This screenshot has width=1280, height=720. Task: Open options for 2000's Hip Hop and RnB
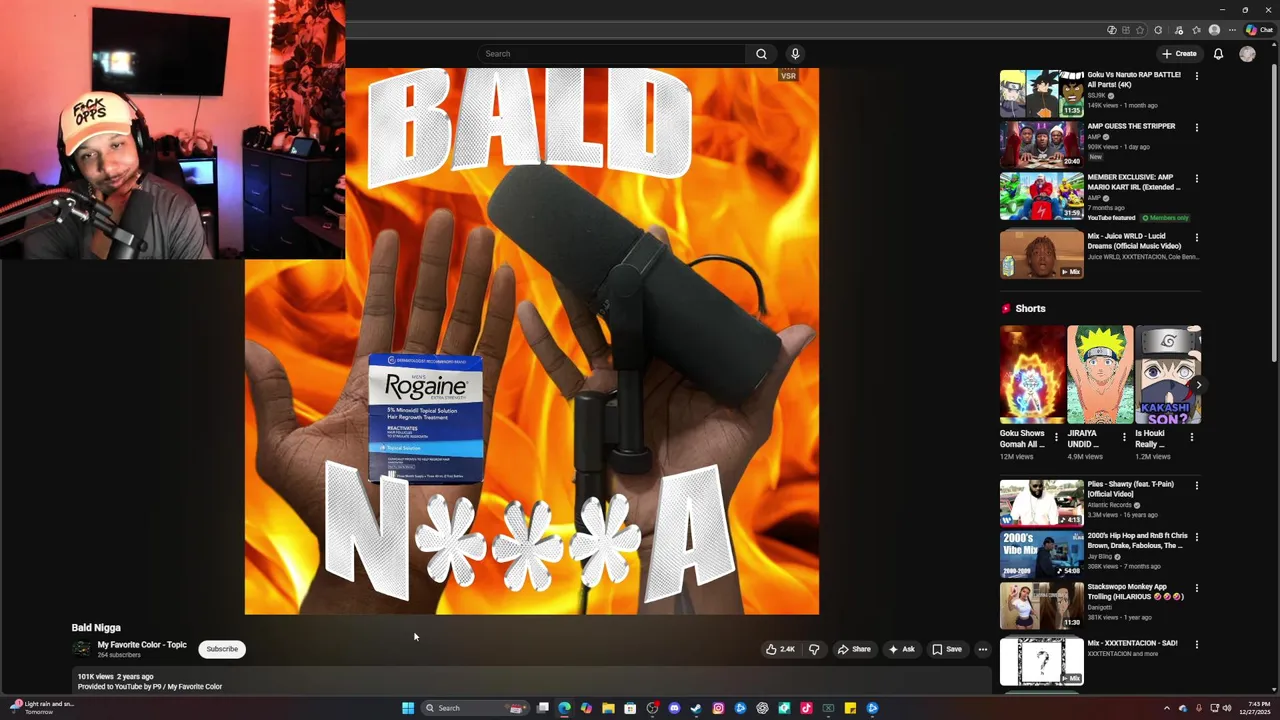pos(1196,537)
